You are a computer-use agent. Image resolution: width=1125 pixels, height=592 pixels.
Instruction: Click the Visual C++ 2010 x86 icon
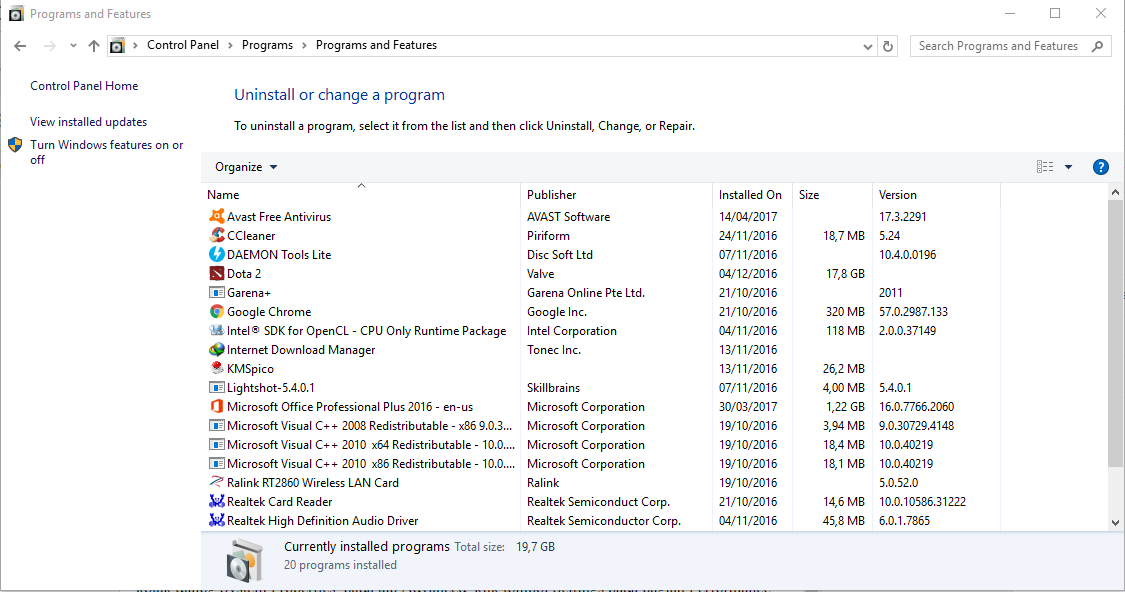point(216,464)
